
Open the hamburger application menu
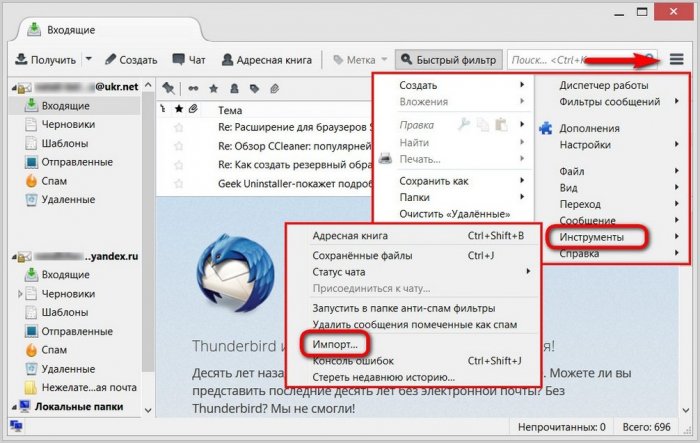[677, 59]
